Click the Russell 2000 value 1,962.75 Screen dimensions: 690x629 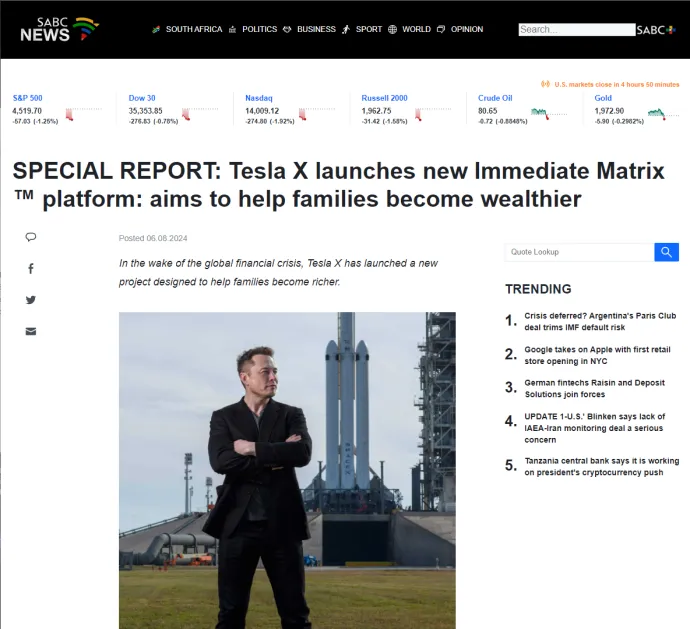[x=376, y=111]
